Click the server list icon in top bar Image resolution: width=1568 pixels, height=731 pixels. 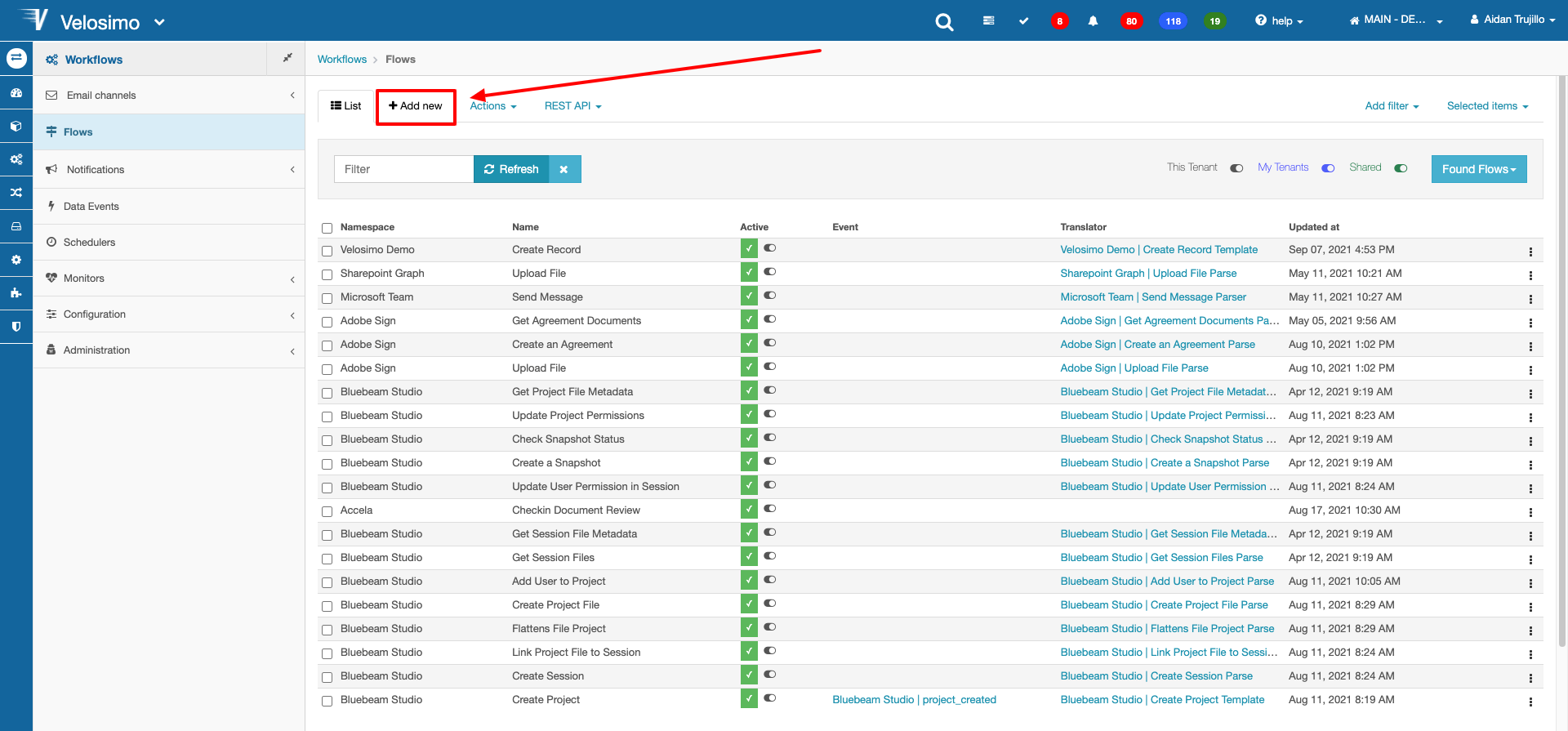tap(989, 20)
